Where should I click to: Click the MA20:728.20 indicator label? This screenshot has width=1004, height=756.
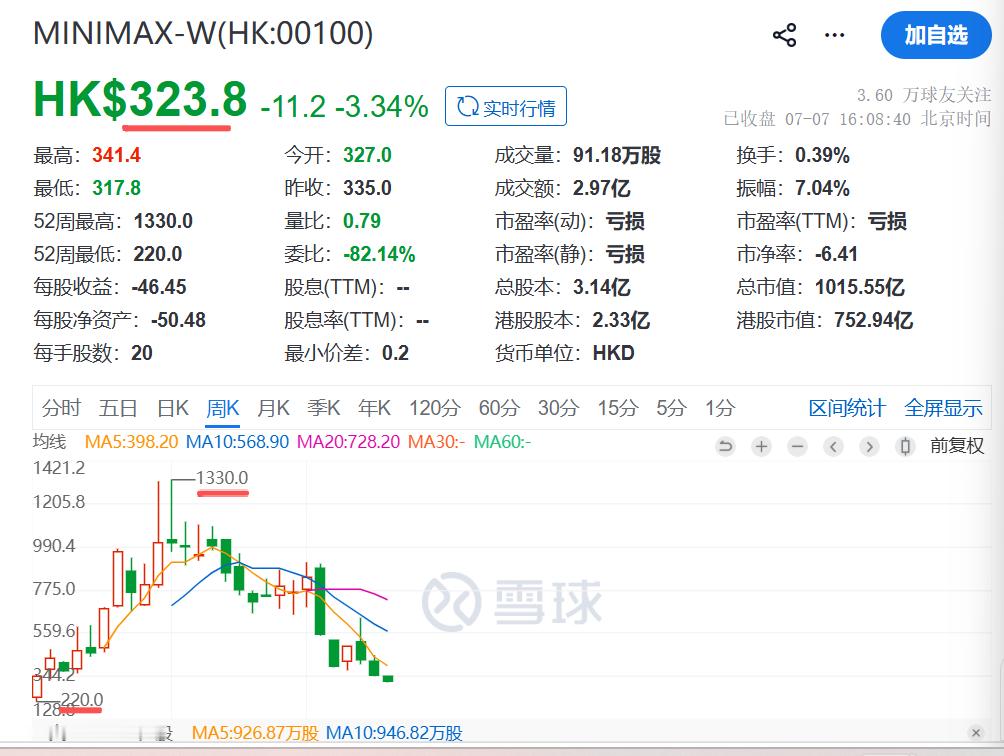click(x=348, y=442)
